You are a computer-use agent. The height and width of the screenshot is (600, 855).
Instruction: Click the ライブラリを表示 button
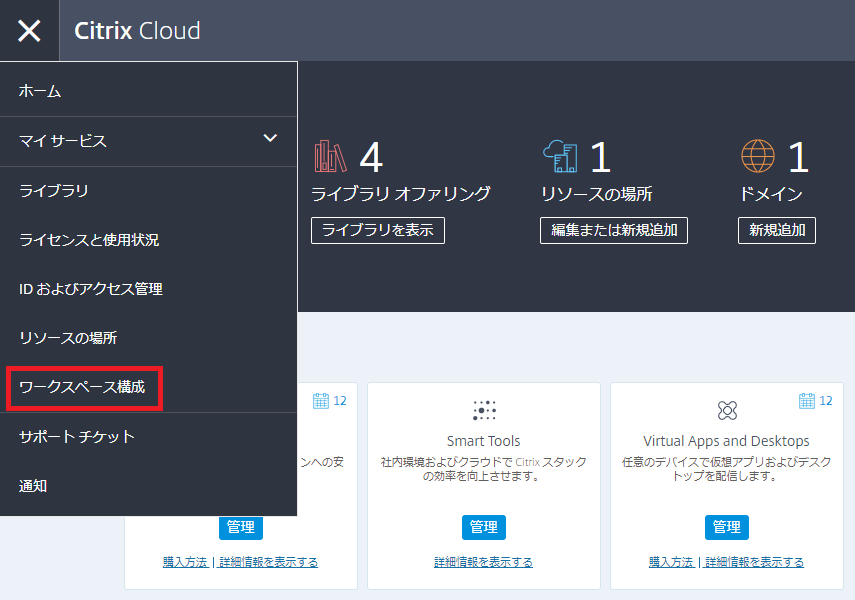(x=378, y=230)
